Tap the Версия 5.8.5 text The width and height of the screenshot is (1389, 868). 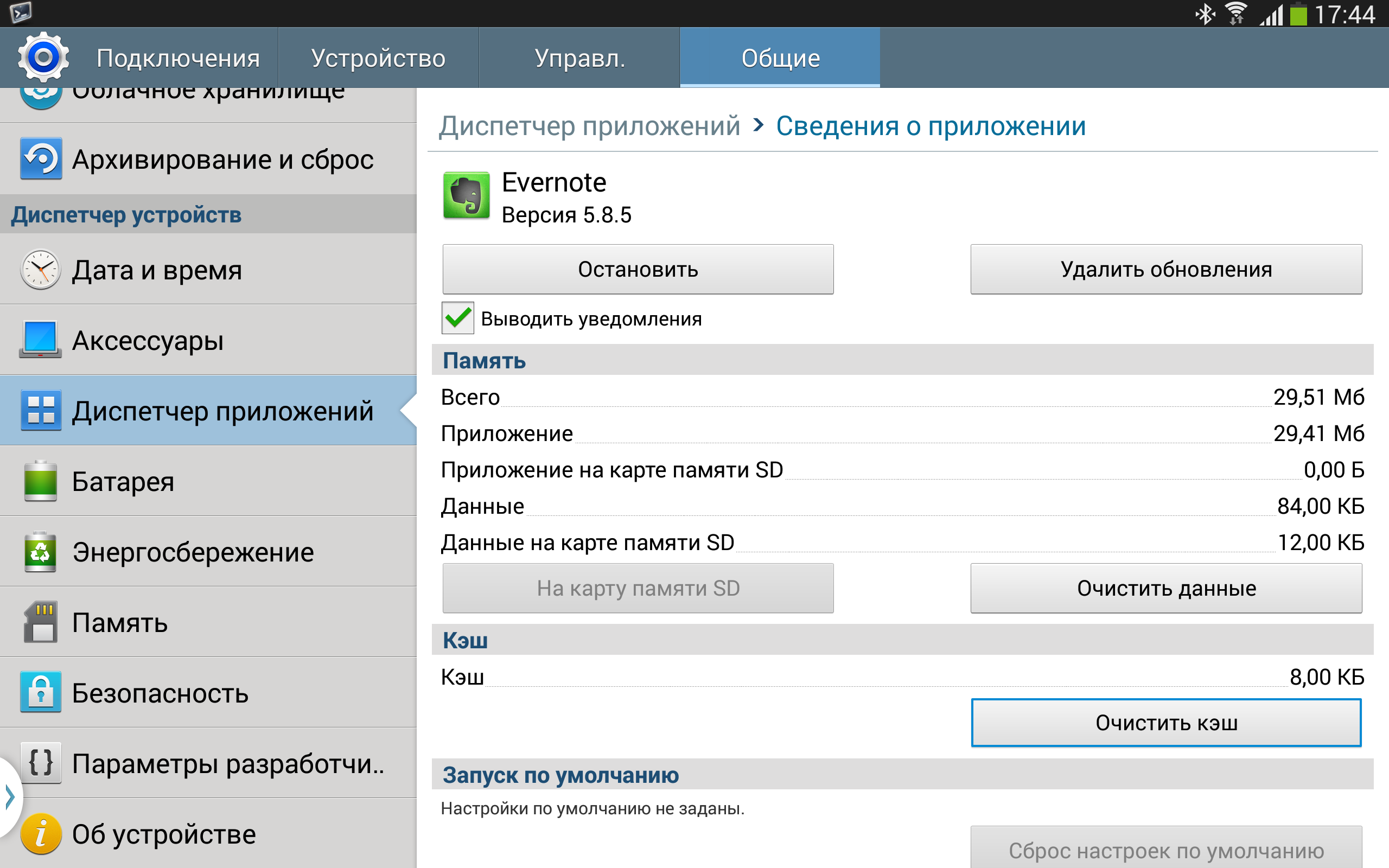pos(566,215)
